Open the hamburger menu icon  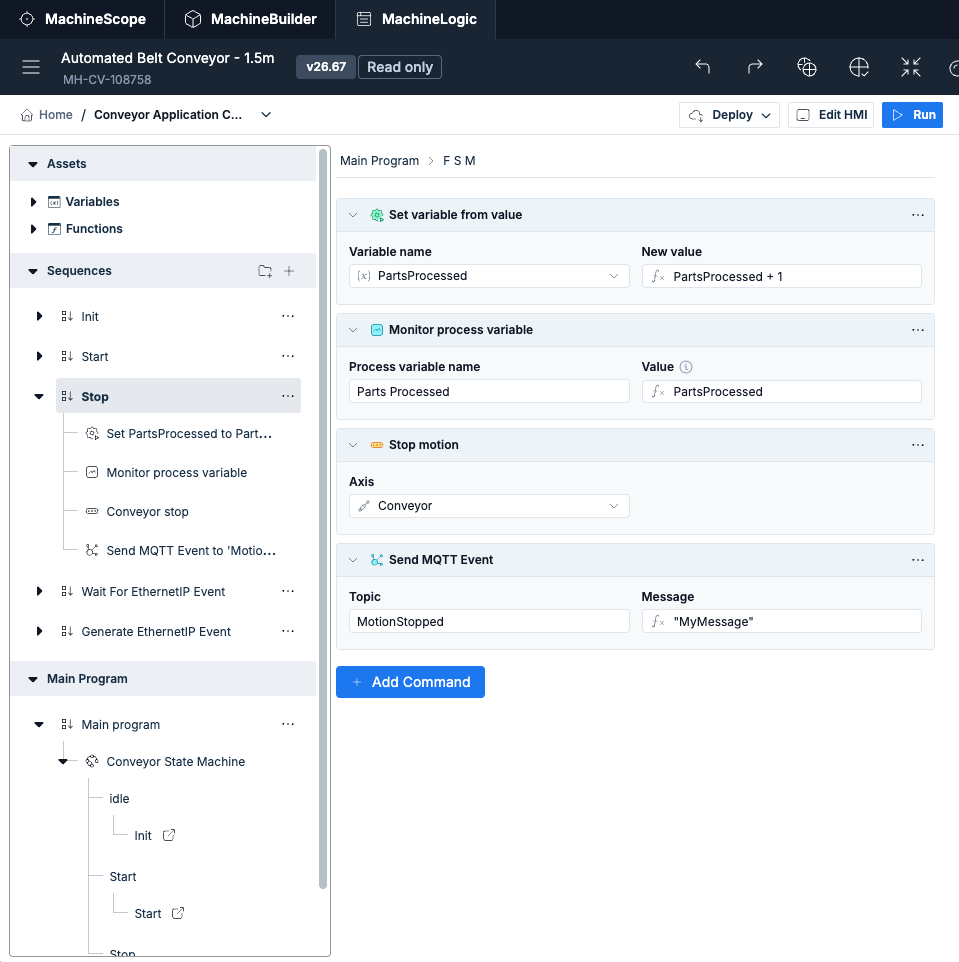click(31, 67)
